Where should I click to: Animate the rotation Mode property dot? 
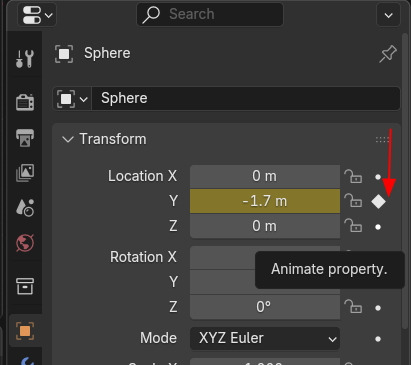coord(378,339)
